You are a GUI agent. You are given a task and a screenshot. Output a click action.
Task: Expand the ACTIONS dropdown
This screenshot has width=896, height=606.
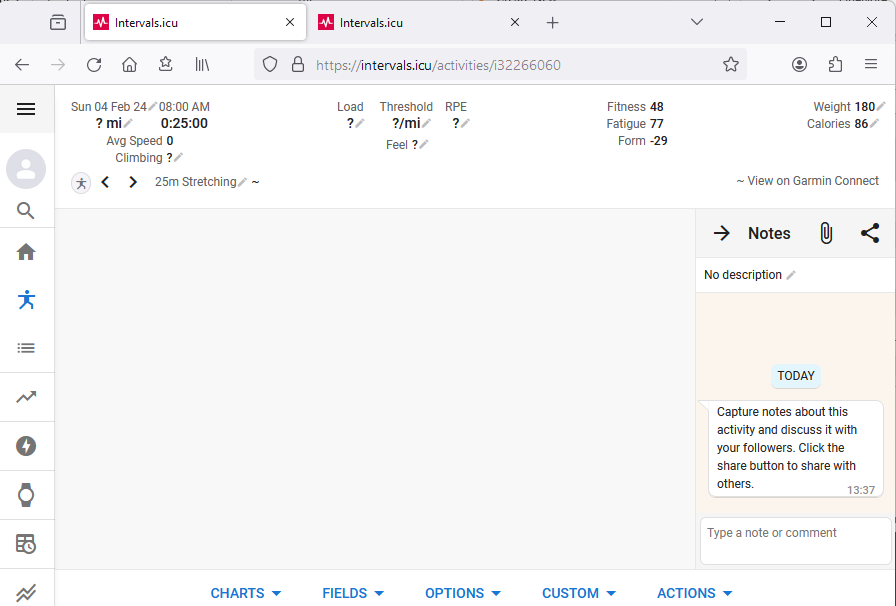[694, 593]
